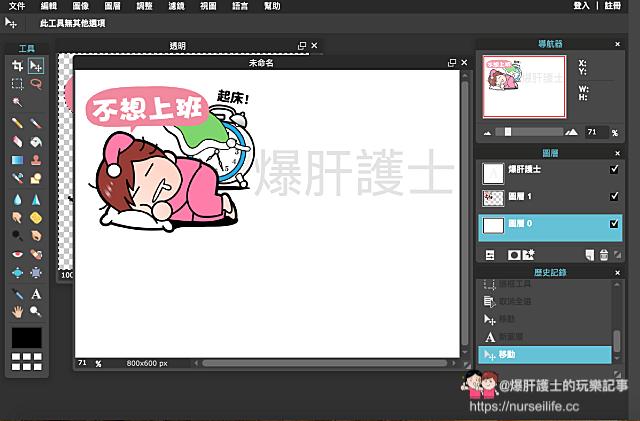Create a new layer icon
The height and width of the screenshot is (421, 640).
pyautogui.click(x=589, y=255)
